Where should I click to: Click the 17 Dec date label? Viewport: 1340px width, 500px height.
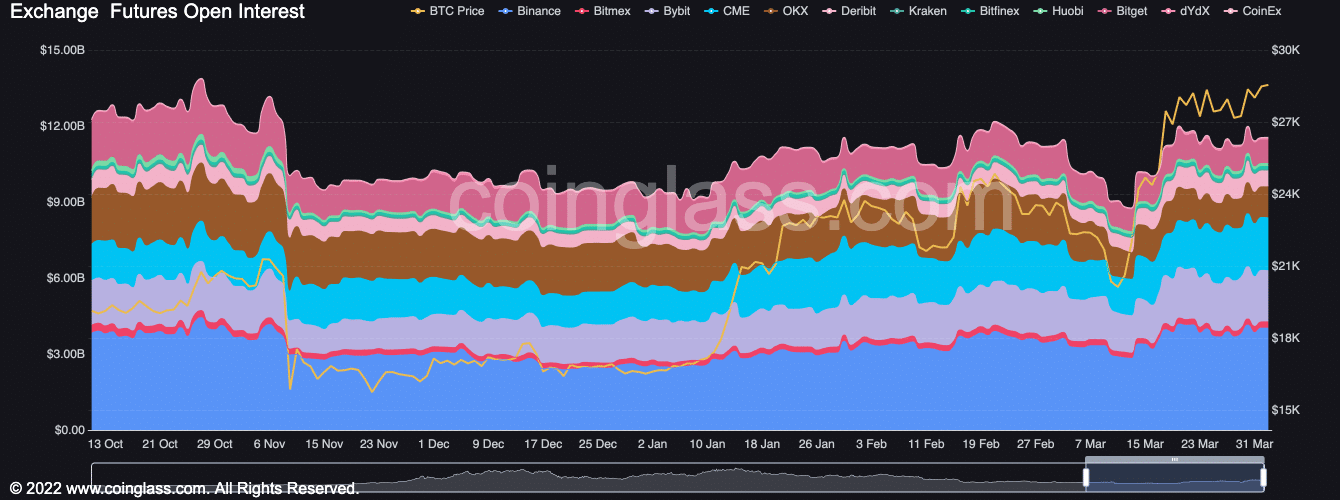pos(544,444)
